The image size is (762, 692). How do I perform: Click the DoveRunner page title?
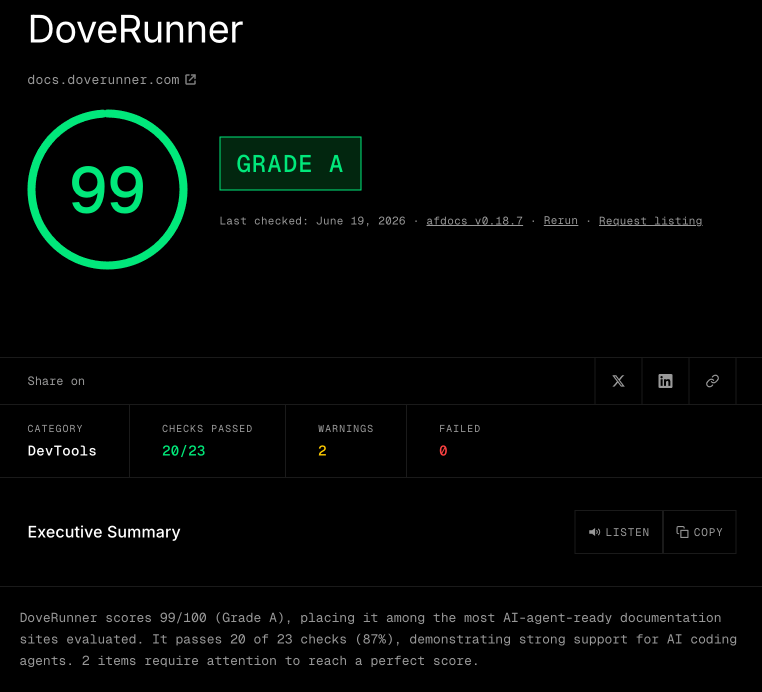(x=136, y=29)
